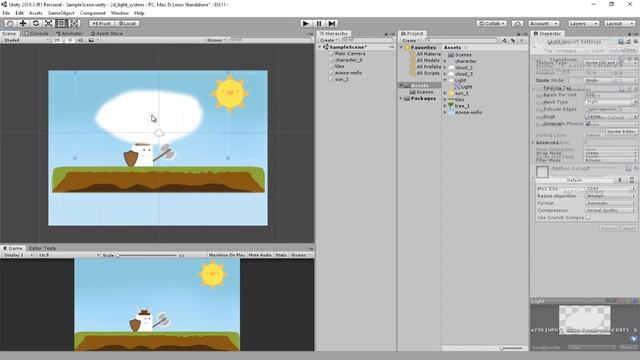Open the File menu

[6, 13]
